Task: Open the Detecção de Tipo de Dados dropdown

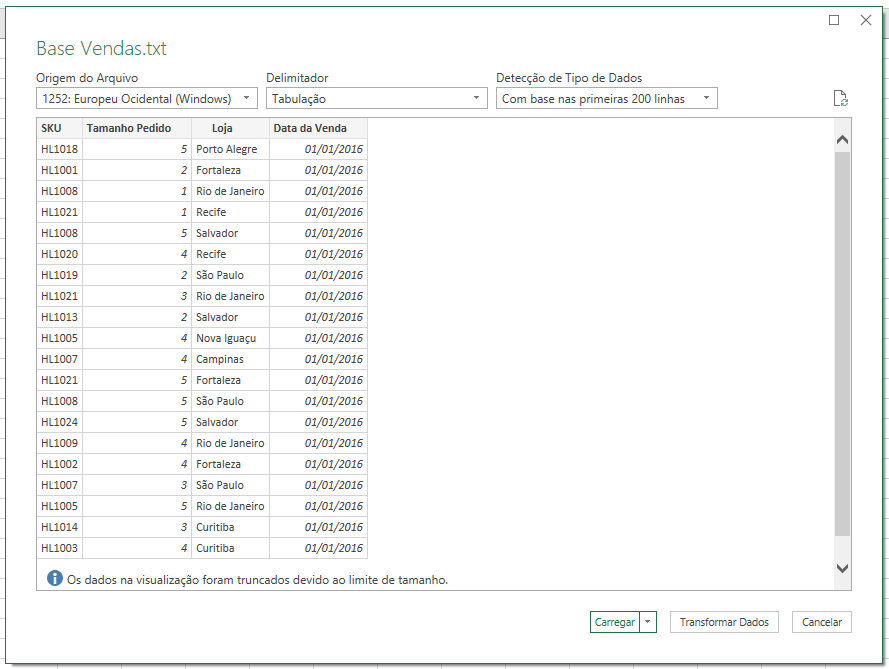Action: (607, 98)
